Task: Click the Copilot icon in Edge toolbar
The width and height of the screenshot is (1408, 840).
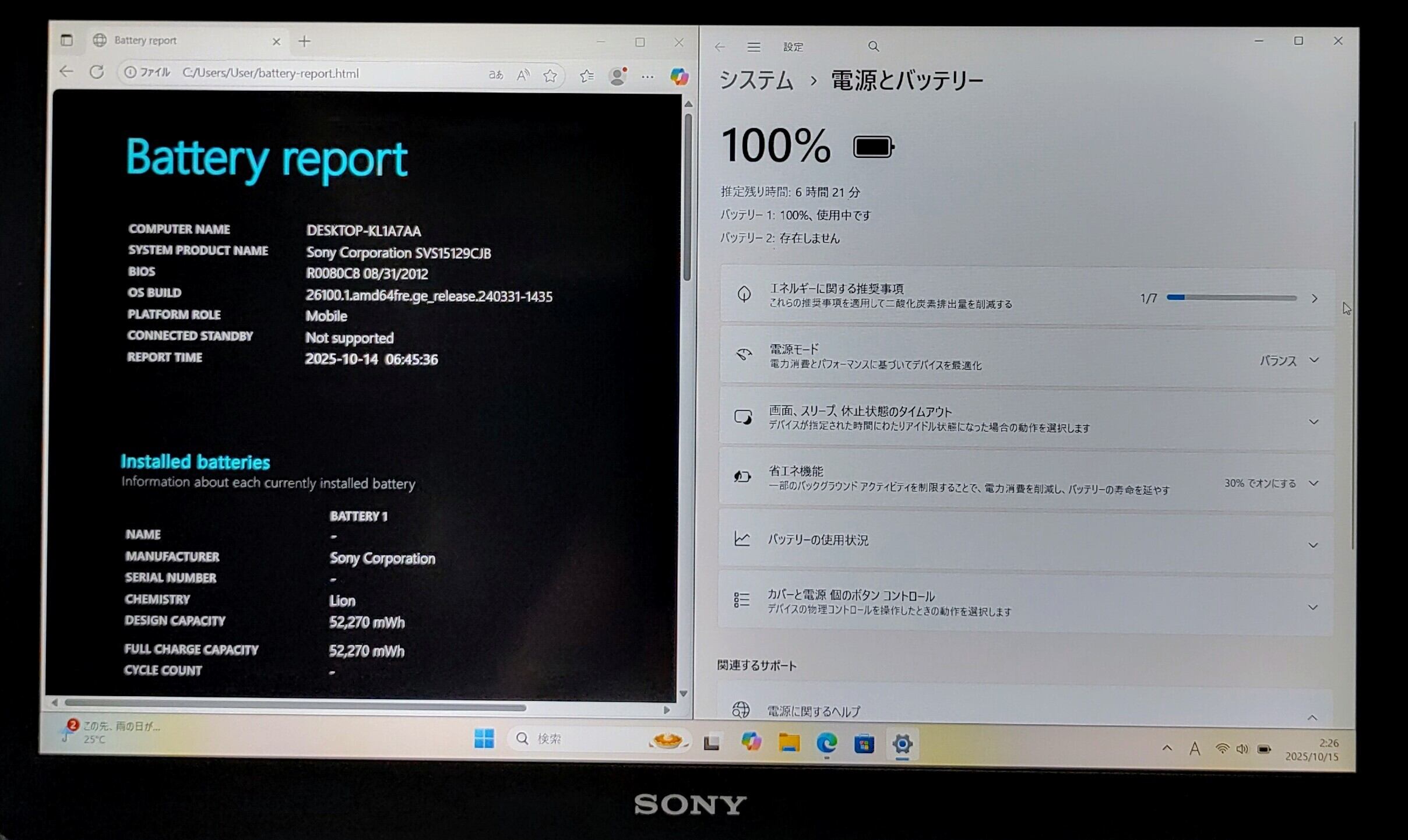Action: coord(678,76)
